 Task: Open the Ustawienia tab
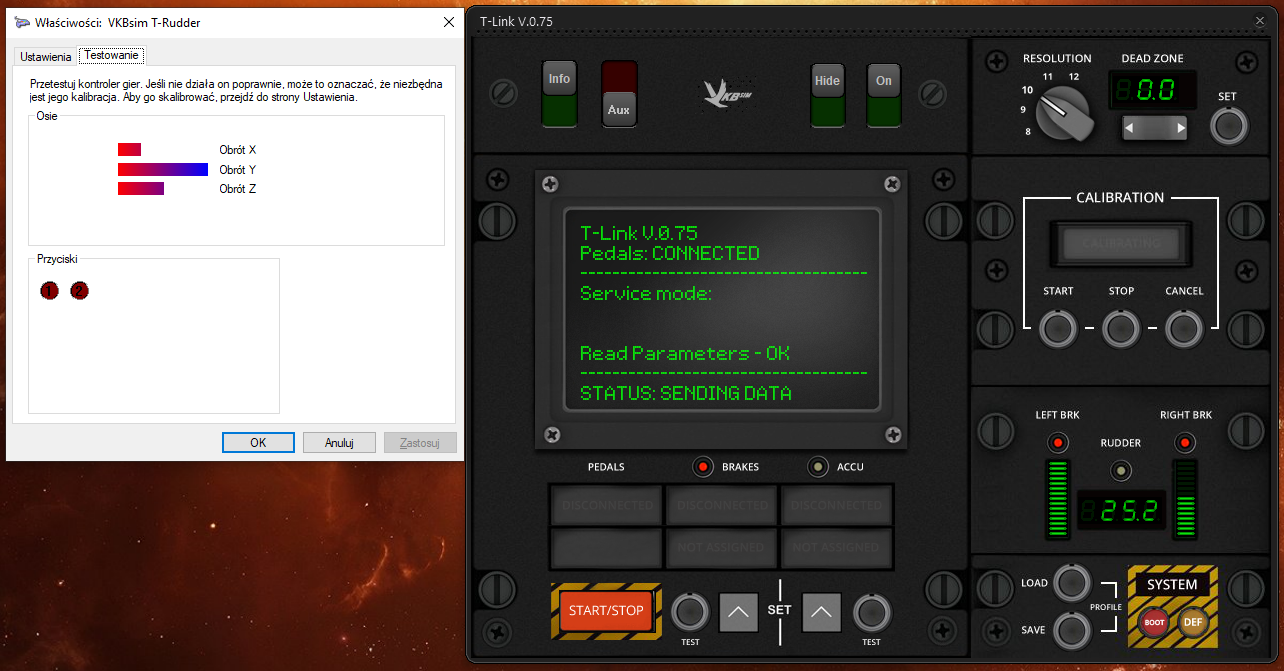click(x=46, y=57)
